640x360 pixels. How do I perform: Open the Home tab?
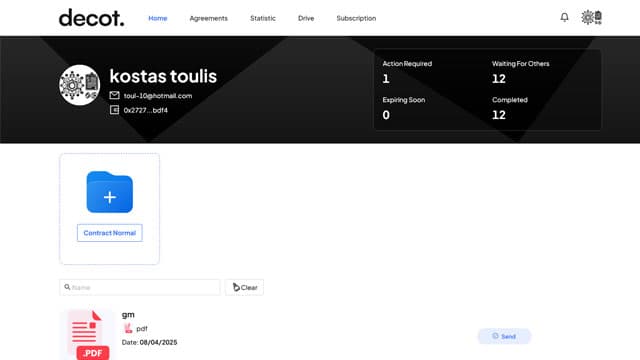pyautogui.click(x=158, y=18)
